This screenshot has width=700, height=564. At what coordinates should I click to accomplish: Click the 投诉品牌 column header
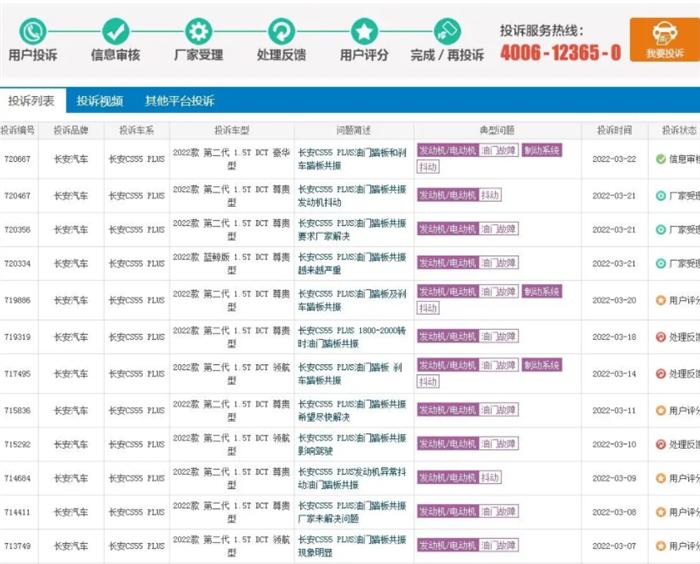click(x=71, y=130)
